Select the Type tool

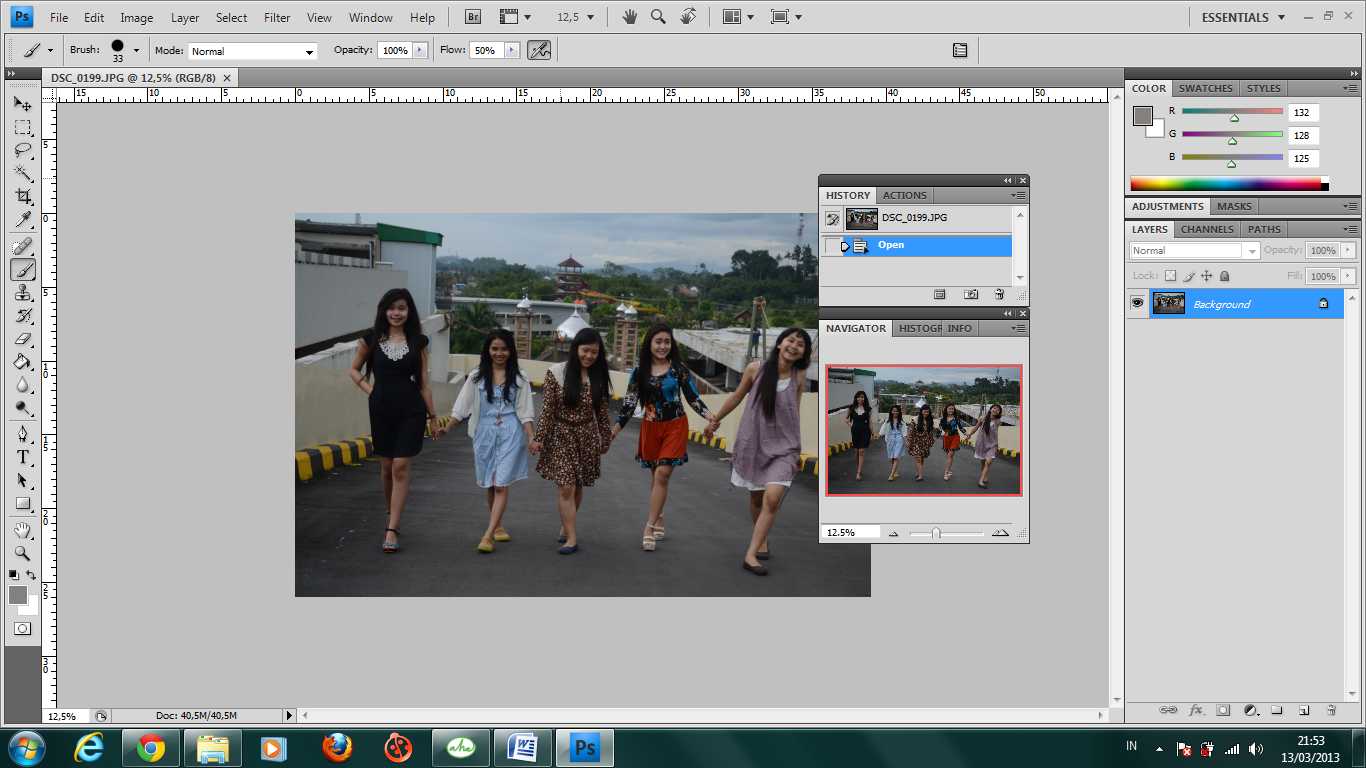coord(22,457)
